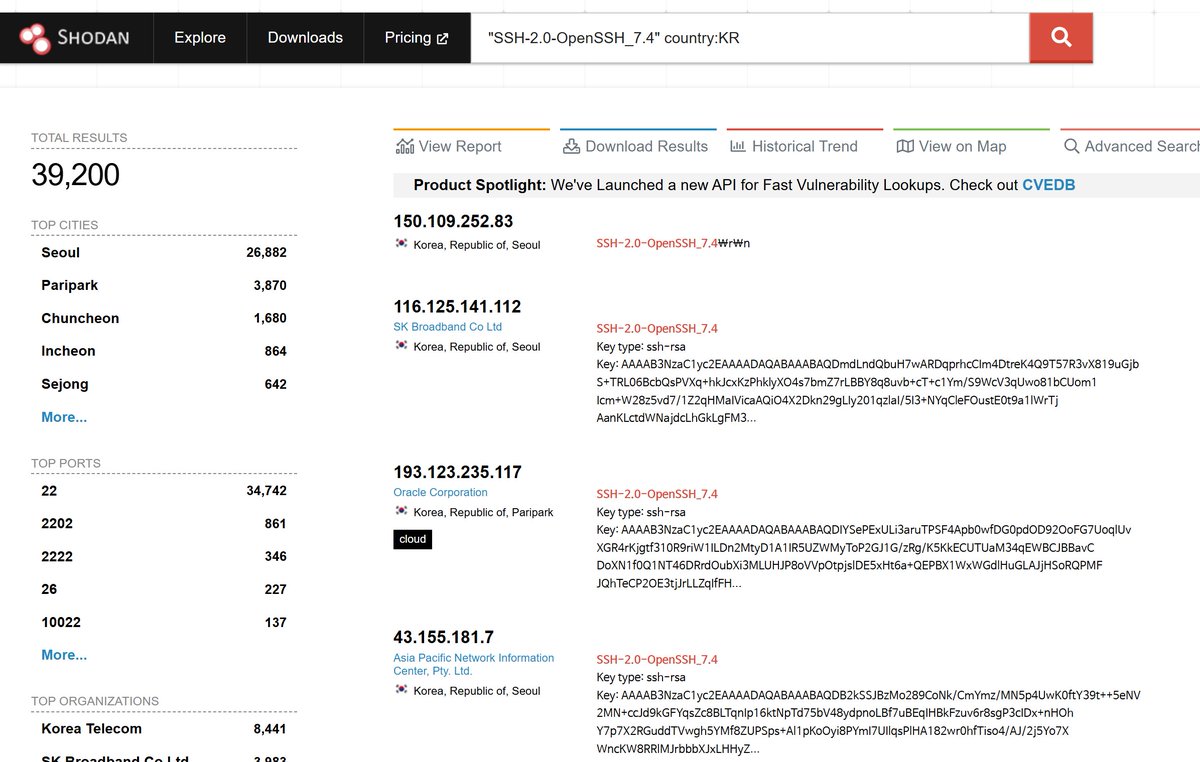The width and height of the screenshot is (1200, 762).
Task: Open host 193.123.235.117
Action: click(457, 472)
